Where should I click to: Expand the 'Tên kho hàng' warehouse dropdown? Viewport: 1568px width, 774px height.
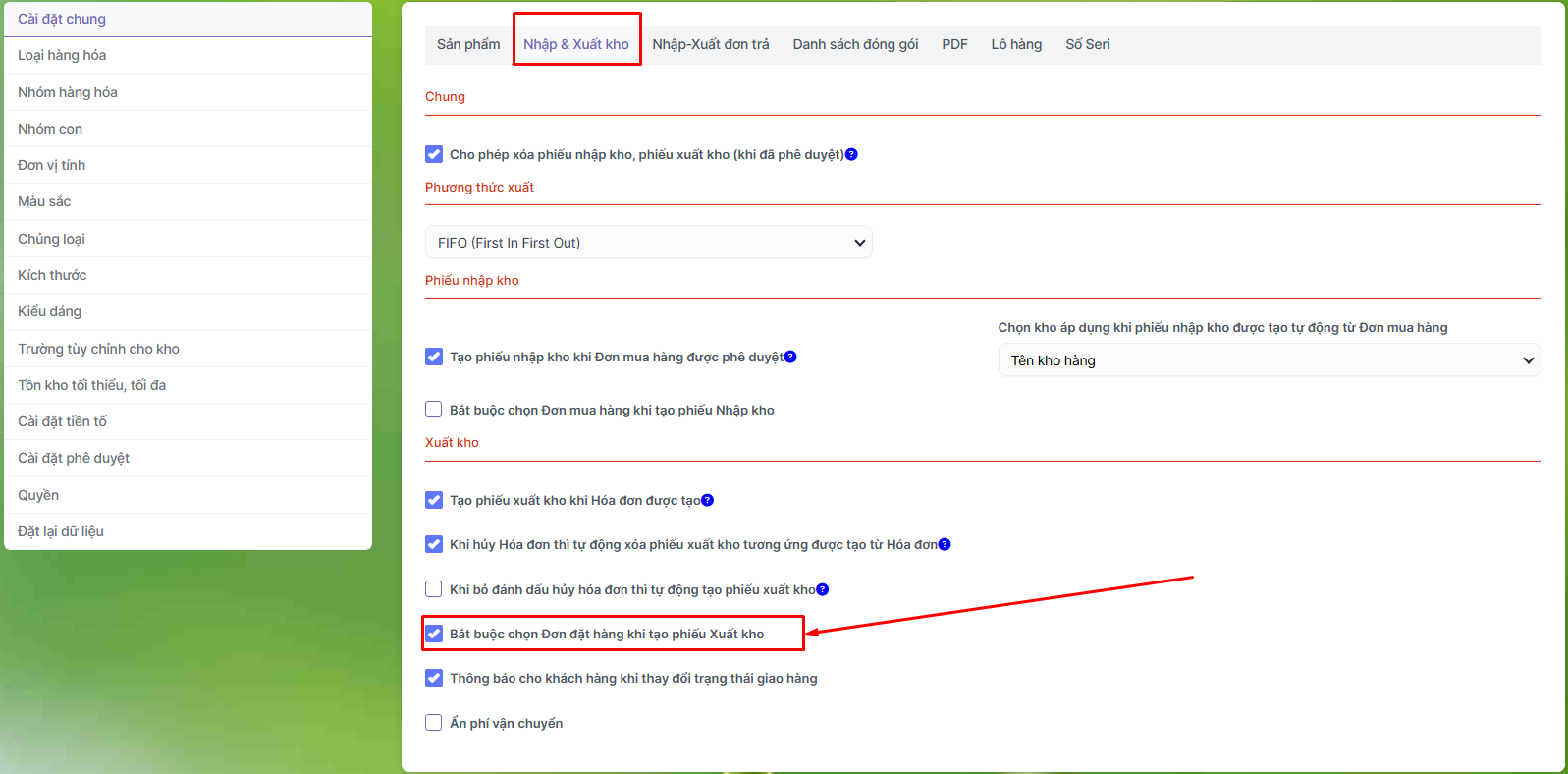click(x=1269, y=360)
